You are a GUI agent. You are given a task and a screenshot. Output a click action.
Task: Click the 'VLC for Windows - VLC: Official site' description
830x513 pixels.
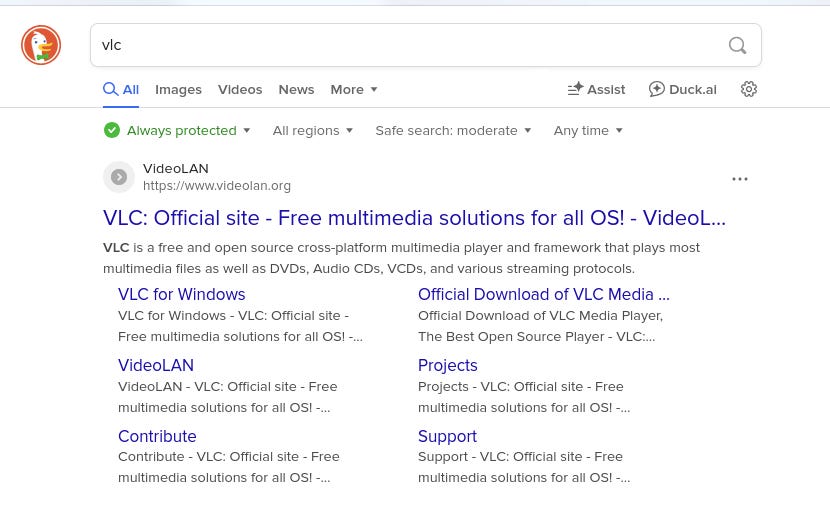click(x=240, y=326)
